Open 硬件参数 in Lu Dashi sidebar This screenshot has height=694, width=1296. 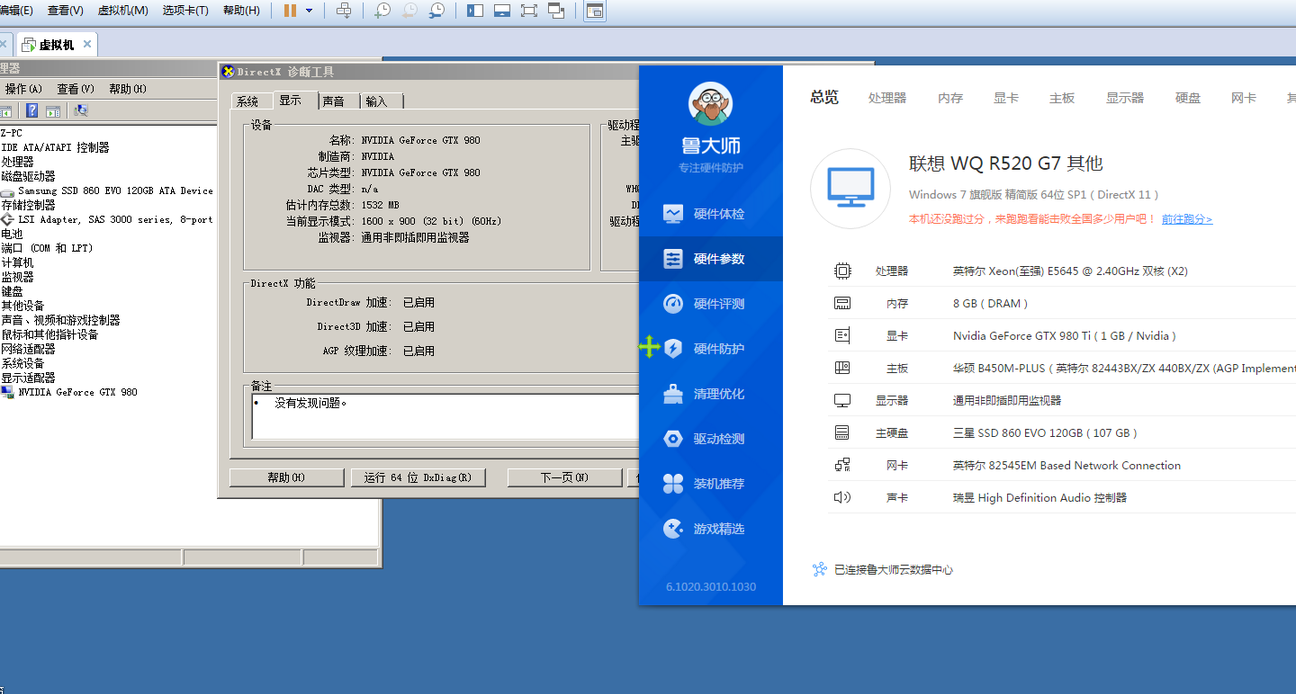pyautogui.click(x=711, y=259)
